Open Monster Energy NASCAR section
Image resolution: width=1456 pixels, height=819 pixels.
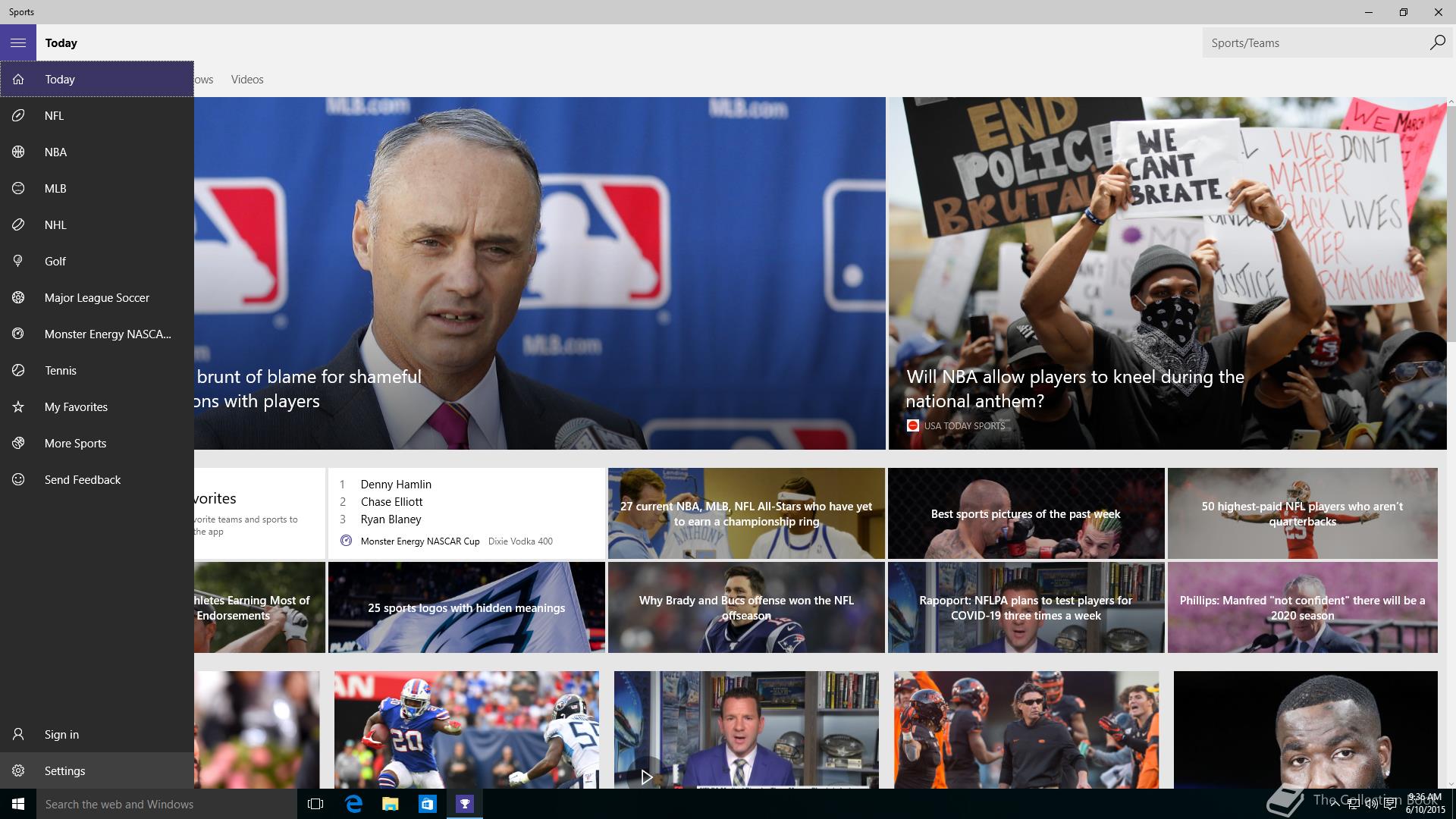coord(97,334)
